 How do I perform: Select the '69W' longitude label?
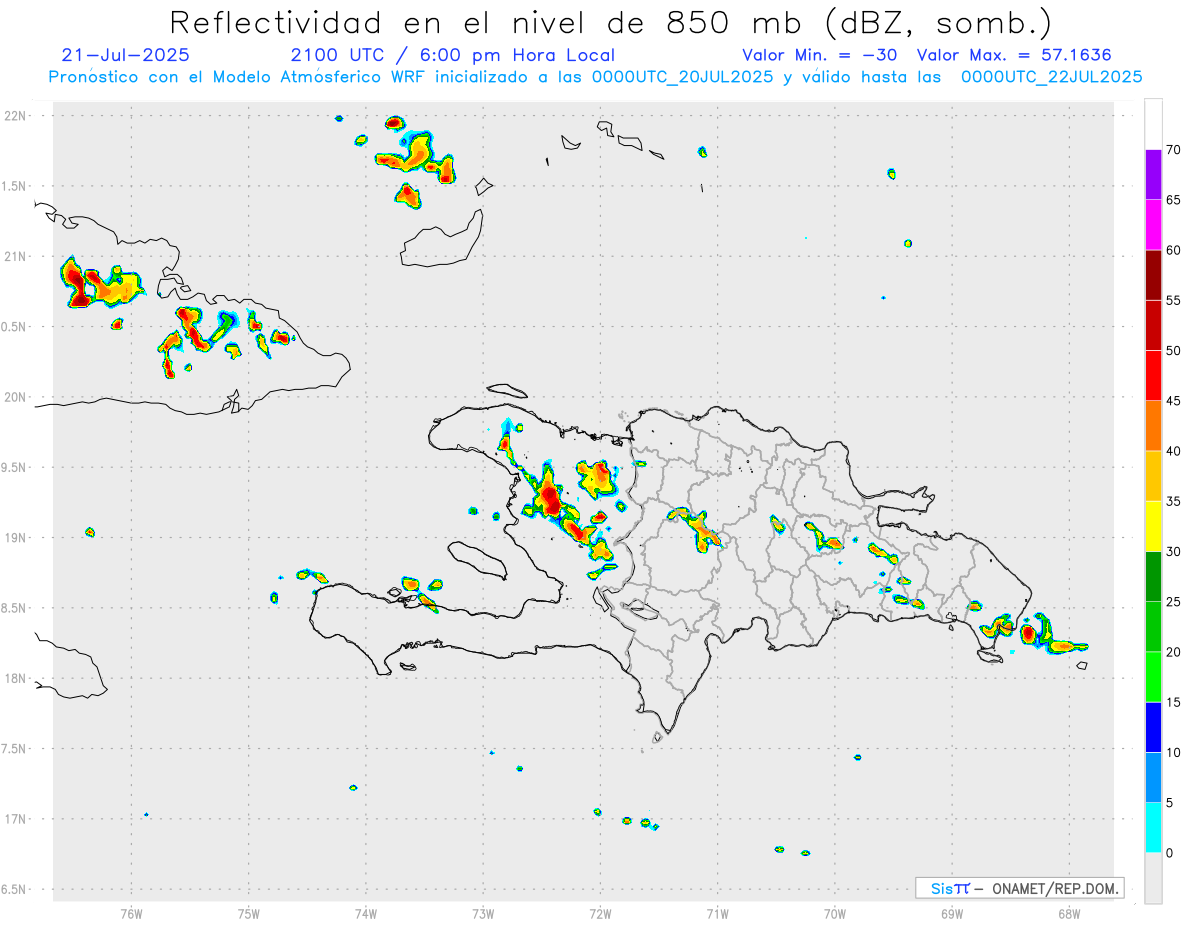click(952, 913)
